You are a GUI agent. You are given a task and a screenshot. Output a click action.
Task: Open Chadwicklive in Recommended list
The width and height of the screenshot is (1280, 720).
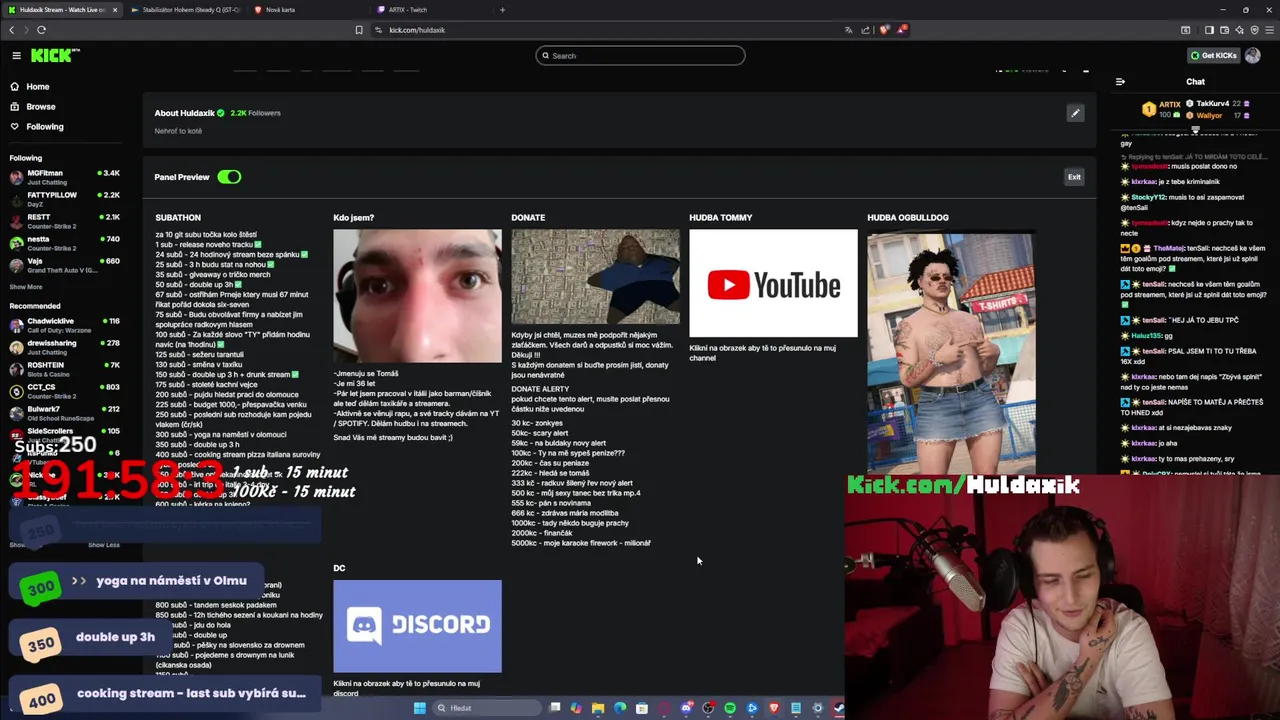pyautogui.click(x=64, y=325)
